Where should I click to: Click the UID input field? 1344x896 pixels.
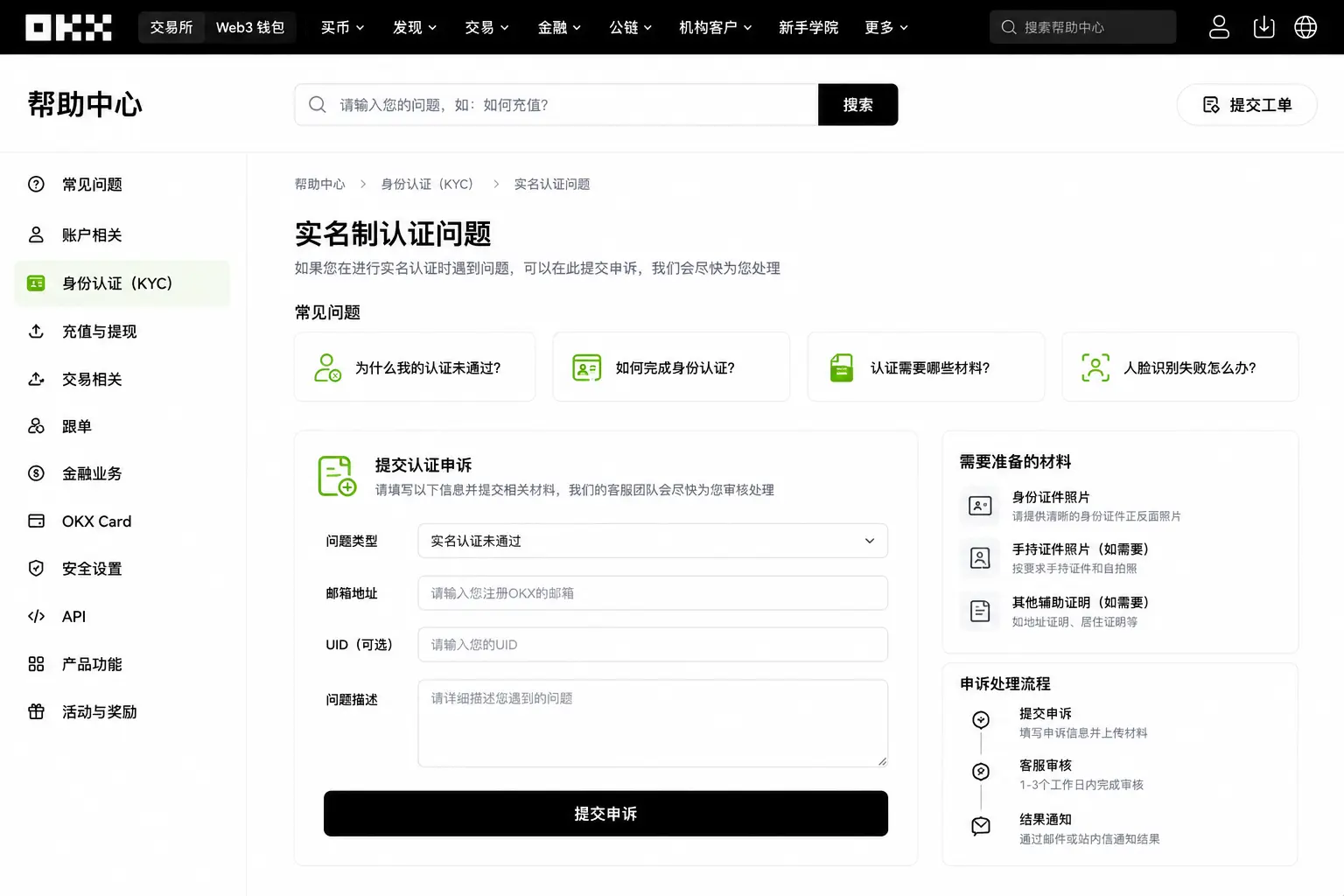[653, 644]
